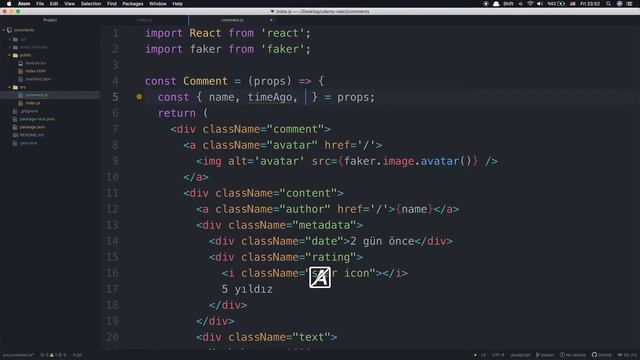The image size is (640, 360).
Task: Open yarn.lock in the tree
Action: pyautogui.click(x=28, y=143)
